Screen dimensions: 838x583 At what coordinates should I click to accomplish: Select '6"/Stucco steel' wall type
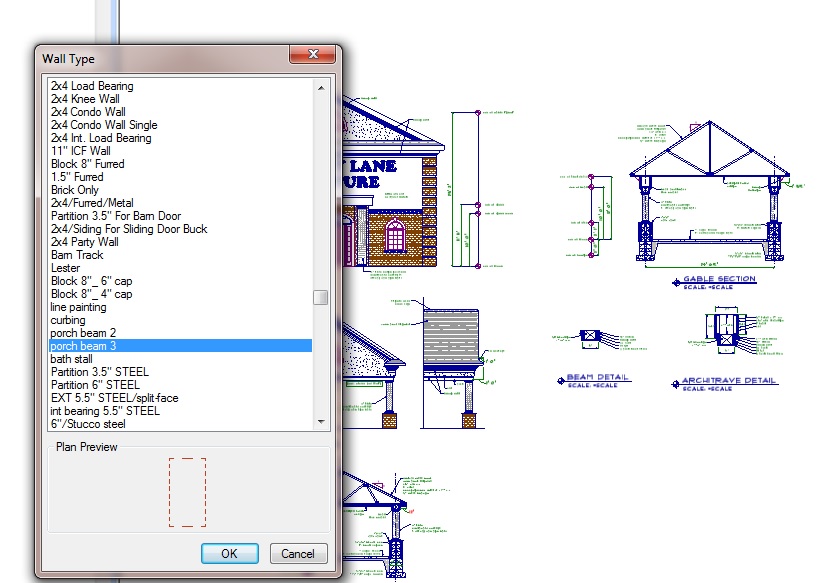pyautogui.click(x=88, y=424)
